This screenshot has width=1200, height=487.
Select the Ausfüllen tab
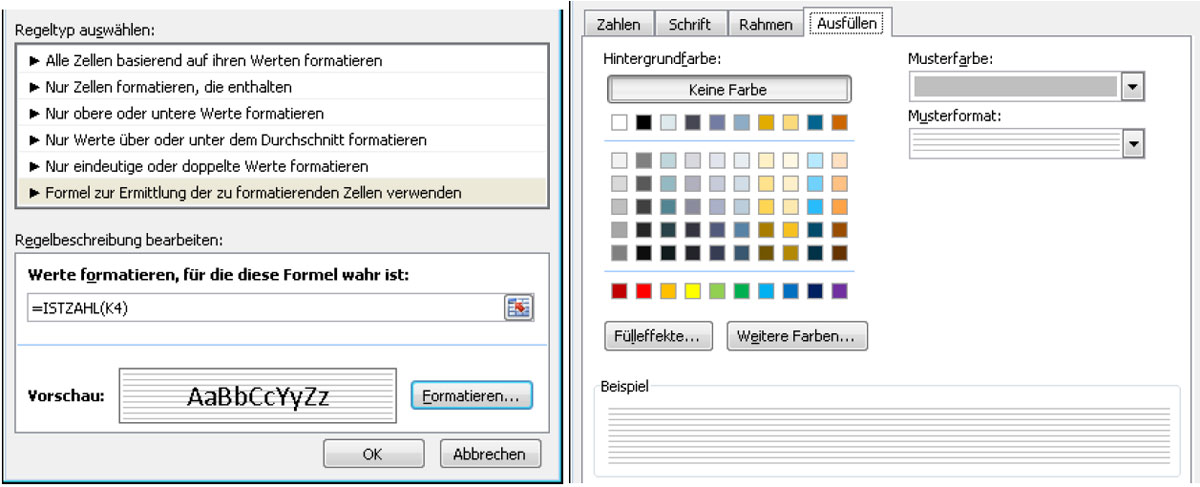849,23
